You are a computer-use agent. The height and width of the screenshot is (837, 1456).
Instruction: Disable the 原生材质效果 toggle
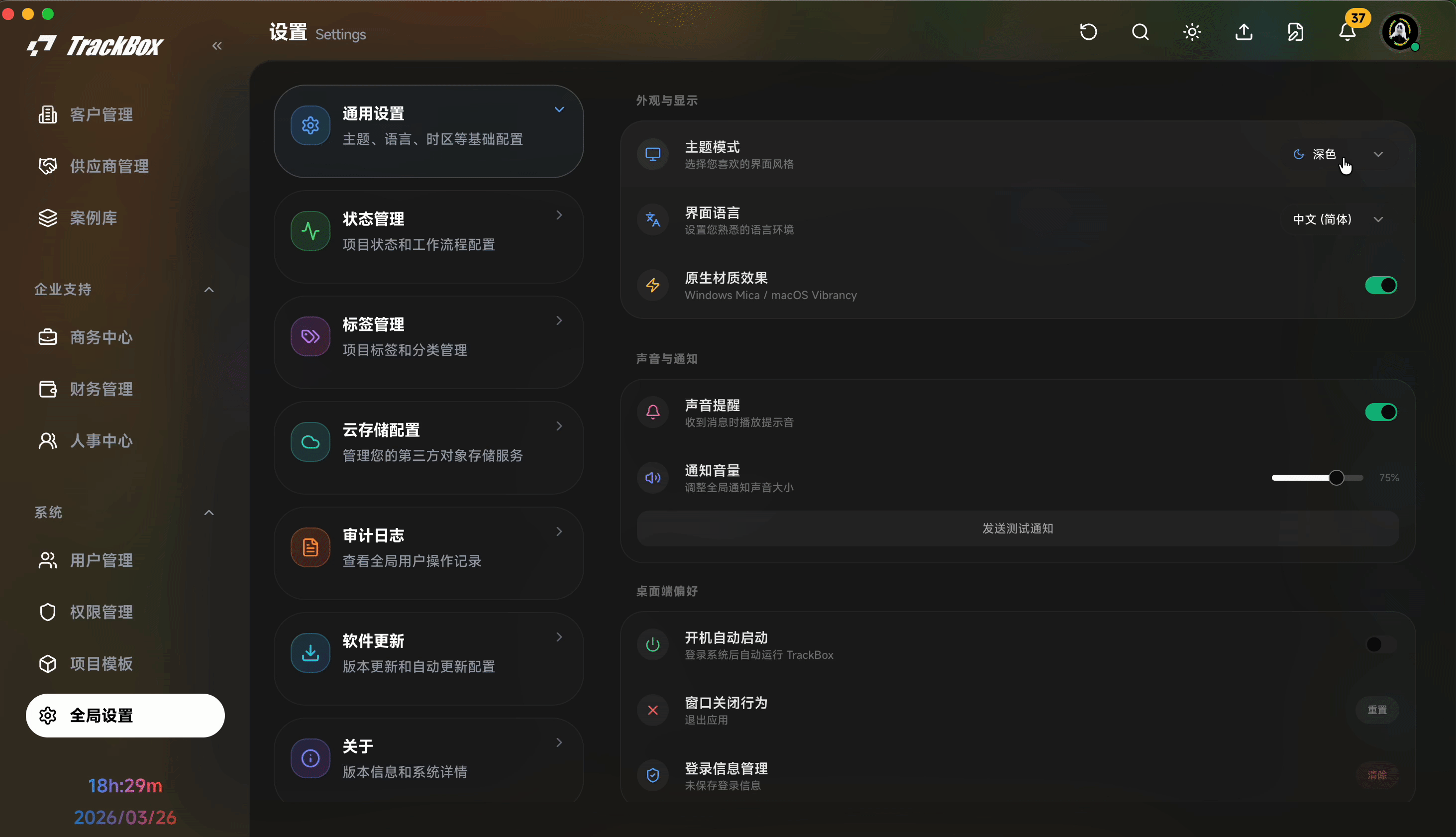pyautogui.click(x=1381, y=285)
